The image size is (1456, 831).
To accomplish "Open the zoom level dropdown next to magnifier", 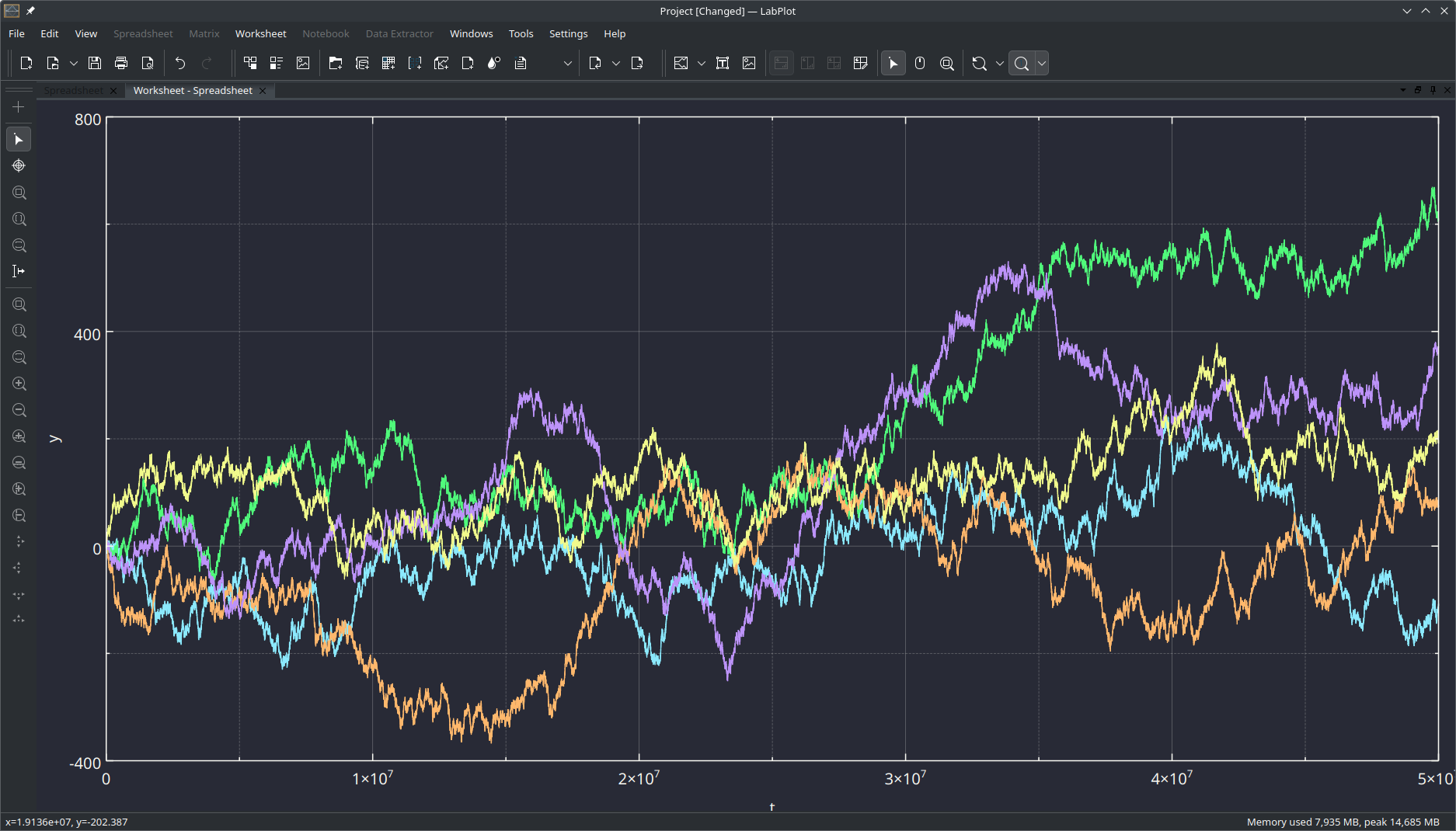I will (x=1041, y=63).
